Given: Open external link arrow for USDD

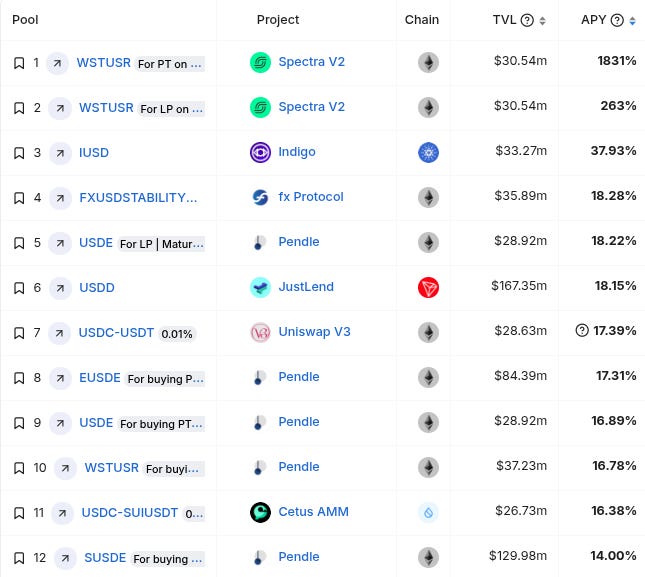Looking at the screenshot, I should tap(60, 288).
